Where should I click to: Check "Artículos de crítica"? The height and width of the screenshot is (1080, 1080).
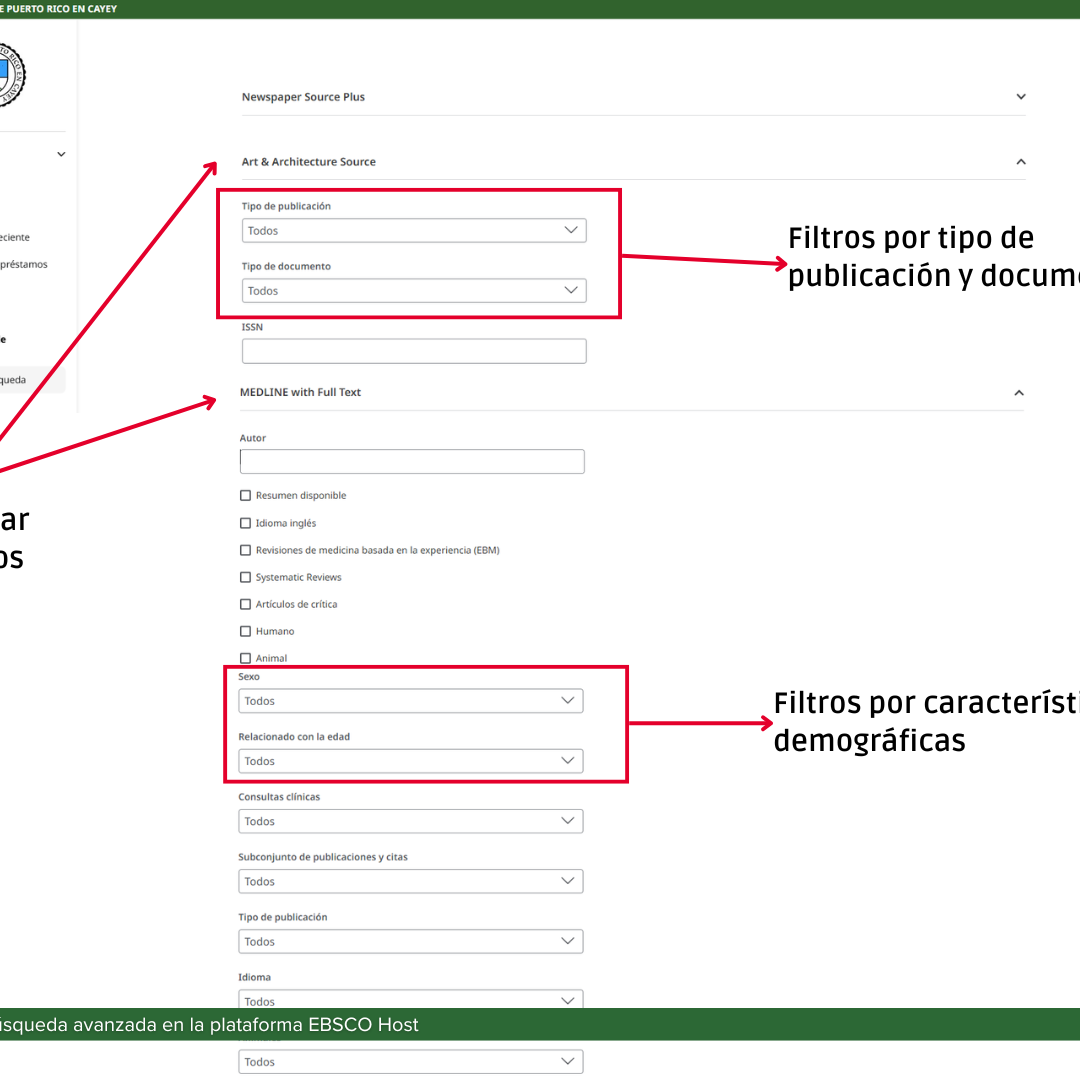click(245, 604)
